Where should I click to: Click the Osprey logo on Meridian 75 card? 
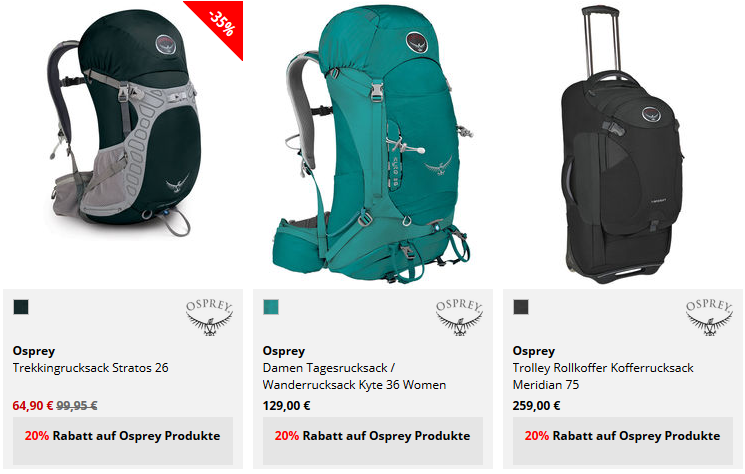point(709,318)
